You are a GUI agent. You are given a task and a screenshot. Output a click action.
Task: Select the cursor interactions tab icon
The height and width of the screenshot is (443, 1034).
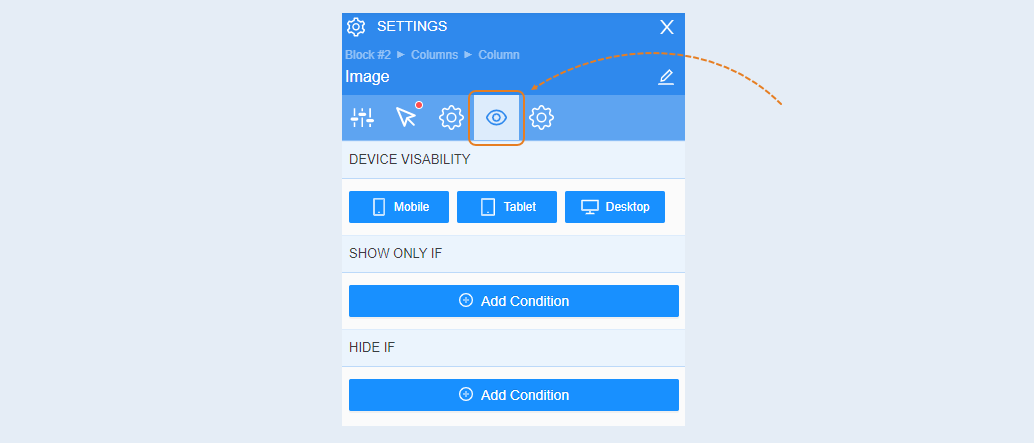coord(408,116)
